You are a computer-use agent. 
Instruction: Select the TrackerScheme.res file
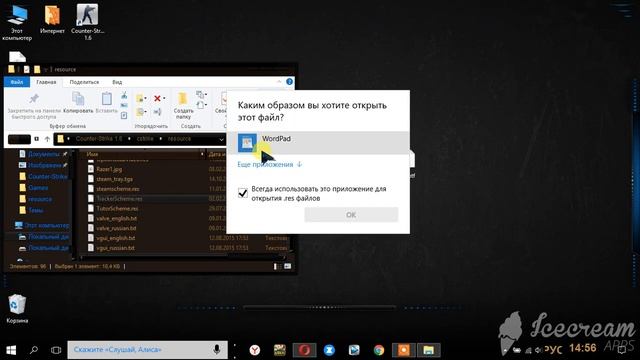coord(119,199)
